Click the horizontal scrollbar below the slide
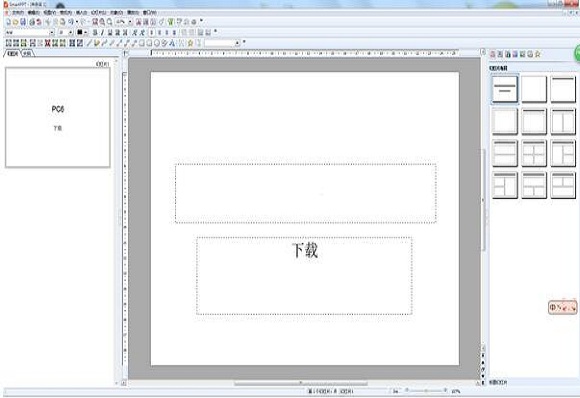The width and height of the screenshot is (580, 398). [x=301, y=384]
